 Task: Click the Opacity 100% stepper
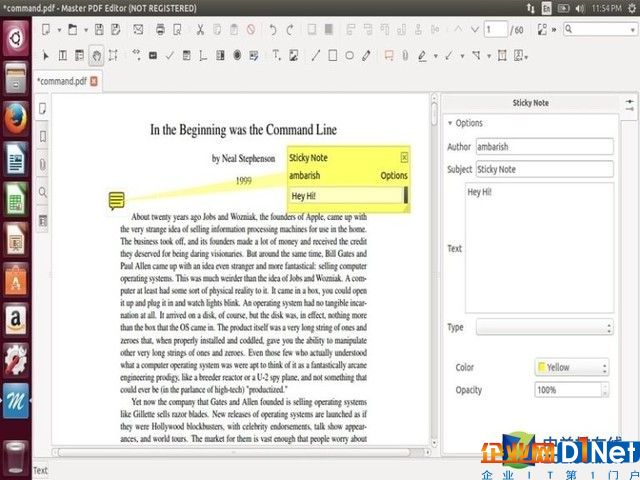point(605,390)
